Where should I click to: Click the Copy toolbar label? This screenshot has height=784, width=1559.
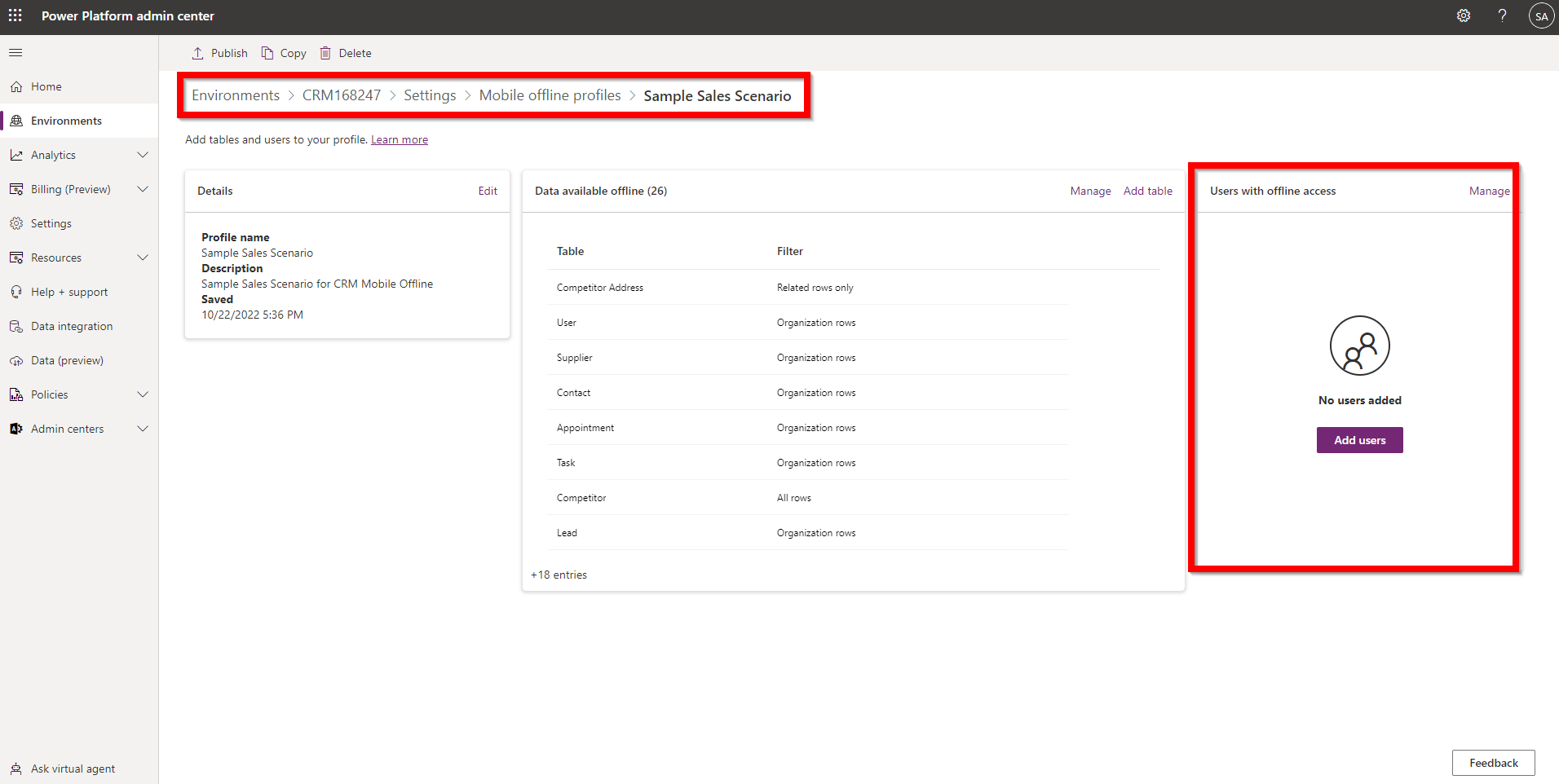point(294,53)
